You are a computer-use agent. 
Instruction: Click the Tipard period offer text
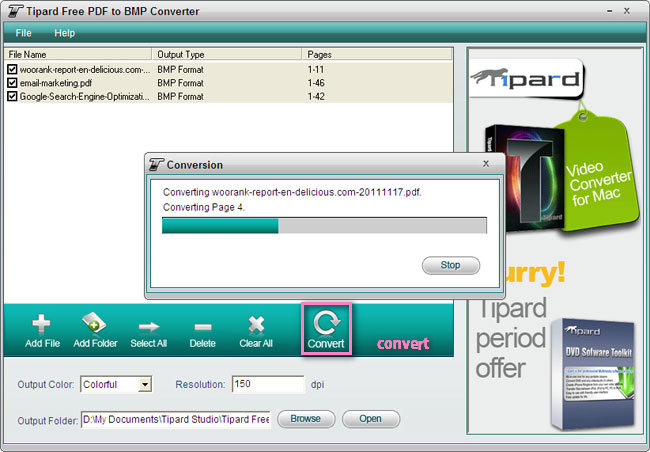pos(511,338)
